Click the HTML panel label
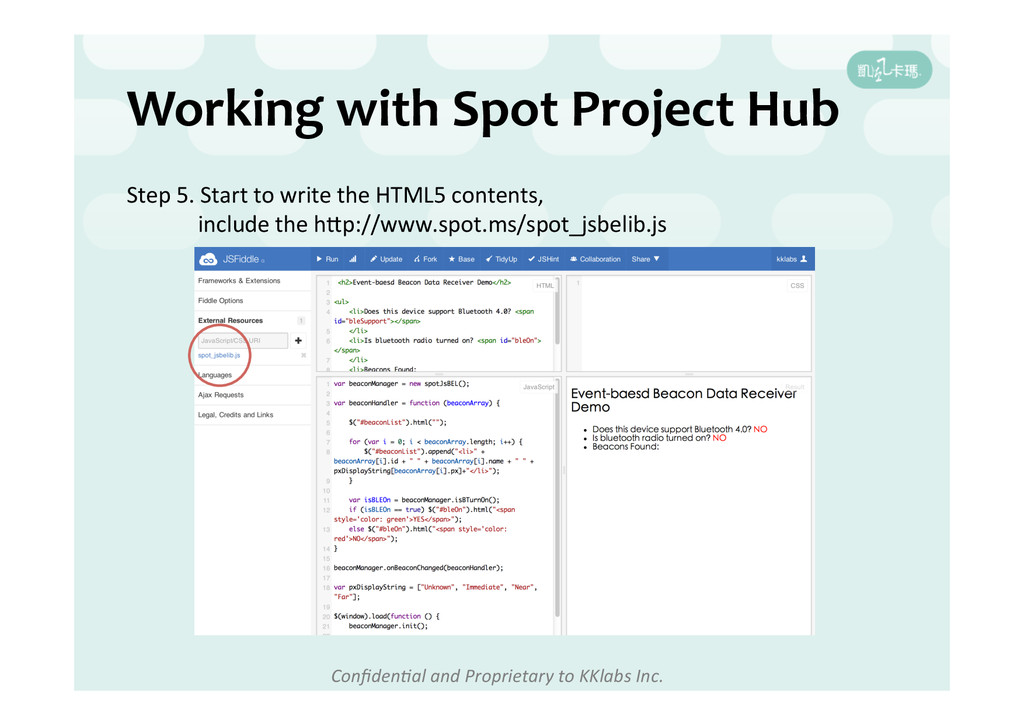 click(x=545, y=286)
